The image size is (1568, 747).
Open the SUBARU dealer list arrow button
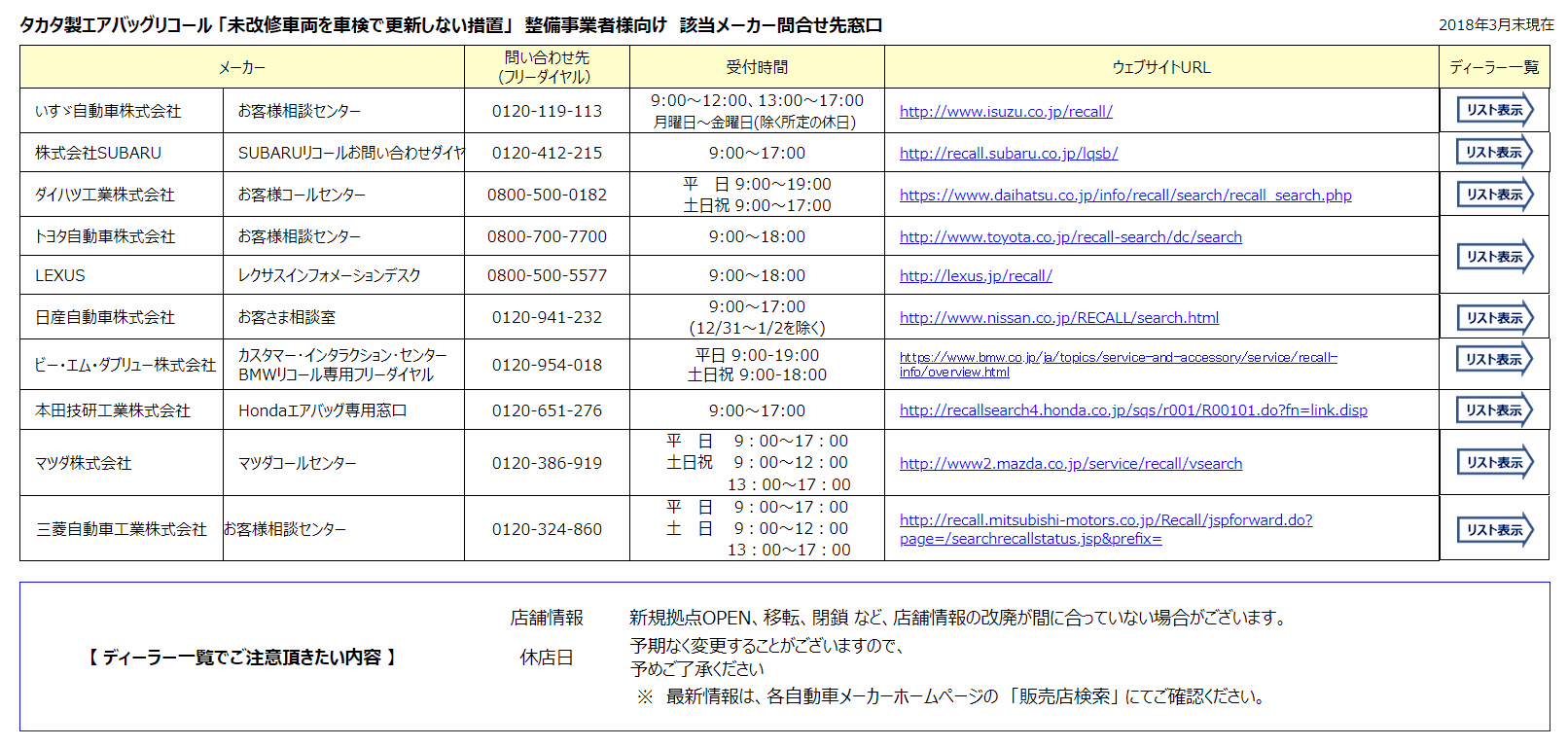point(1495,152)
